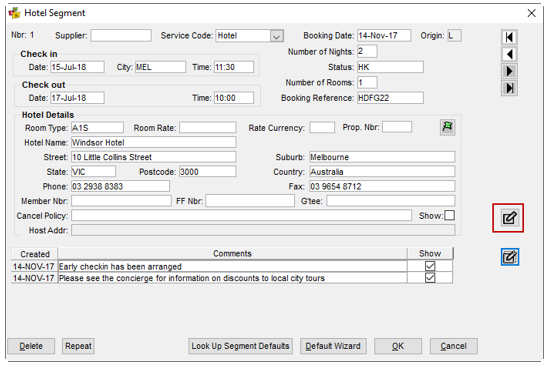Select the 'Early checkin has been arranged' comment

[232, 267]
